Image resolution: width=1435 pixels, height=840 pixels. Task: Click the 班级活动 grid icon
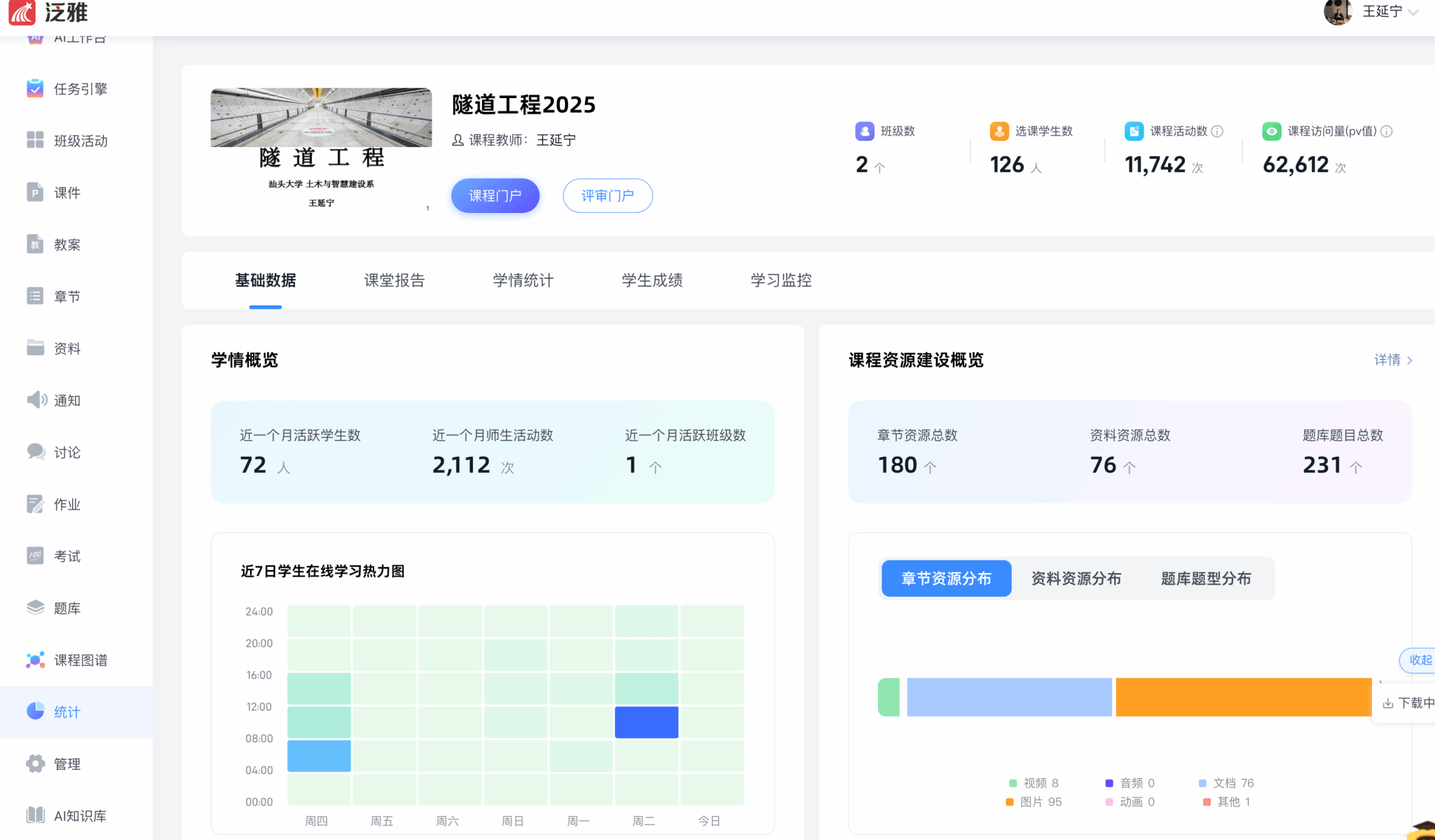[35, 140]
